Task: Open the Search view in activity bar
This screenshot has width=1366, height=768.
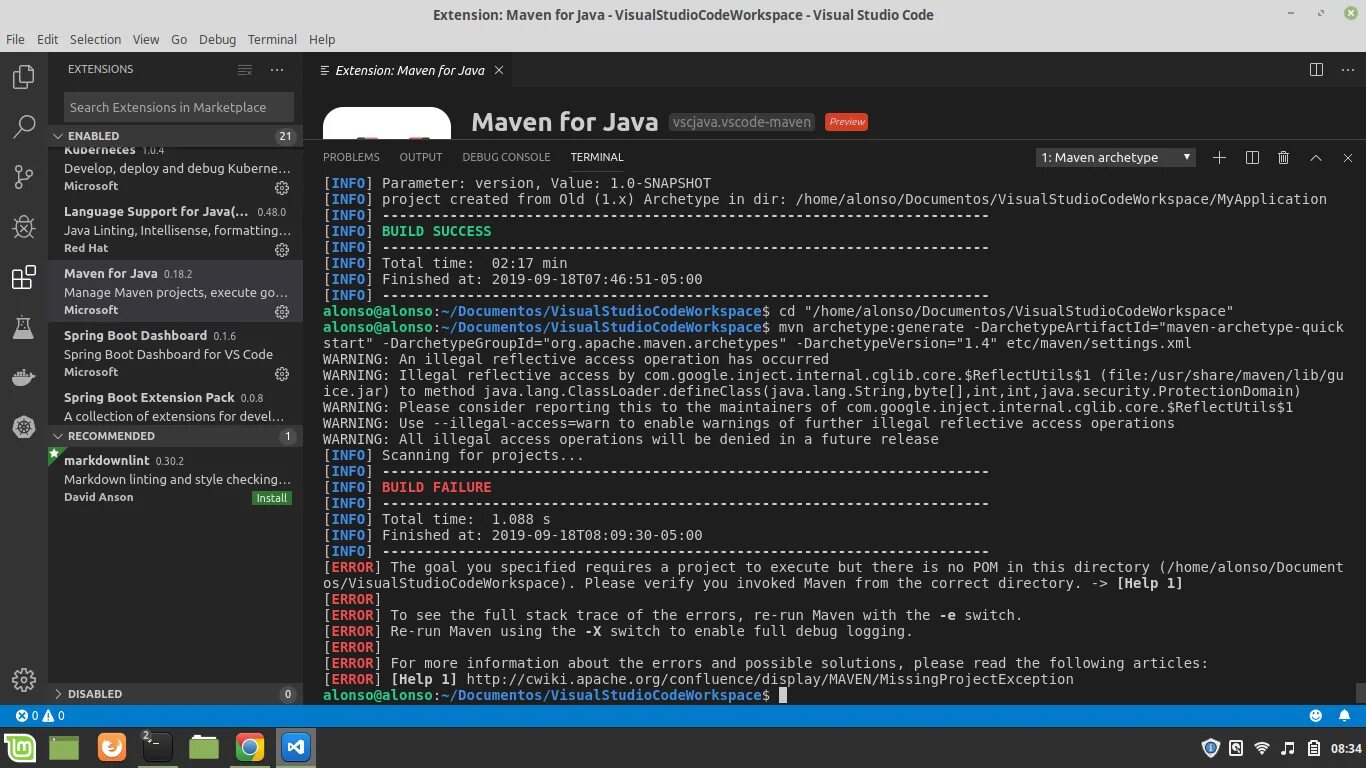Action: point(23,127)
